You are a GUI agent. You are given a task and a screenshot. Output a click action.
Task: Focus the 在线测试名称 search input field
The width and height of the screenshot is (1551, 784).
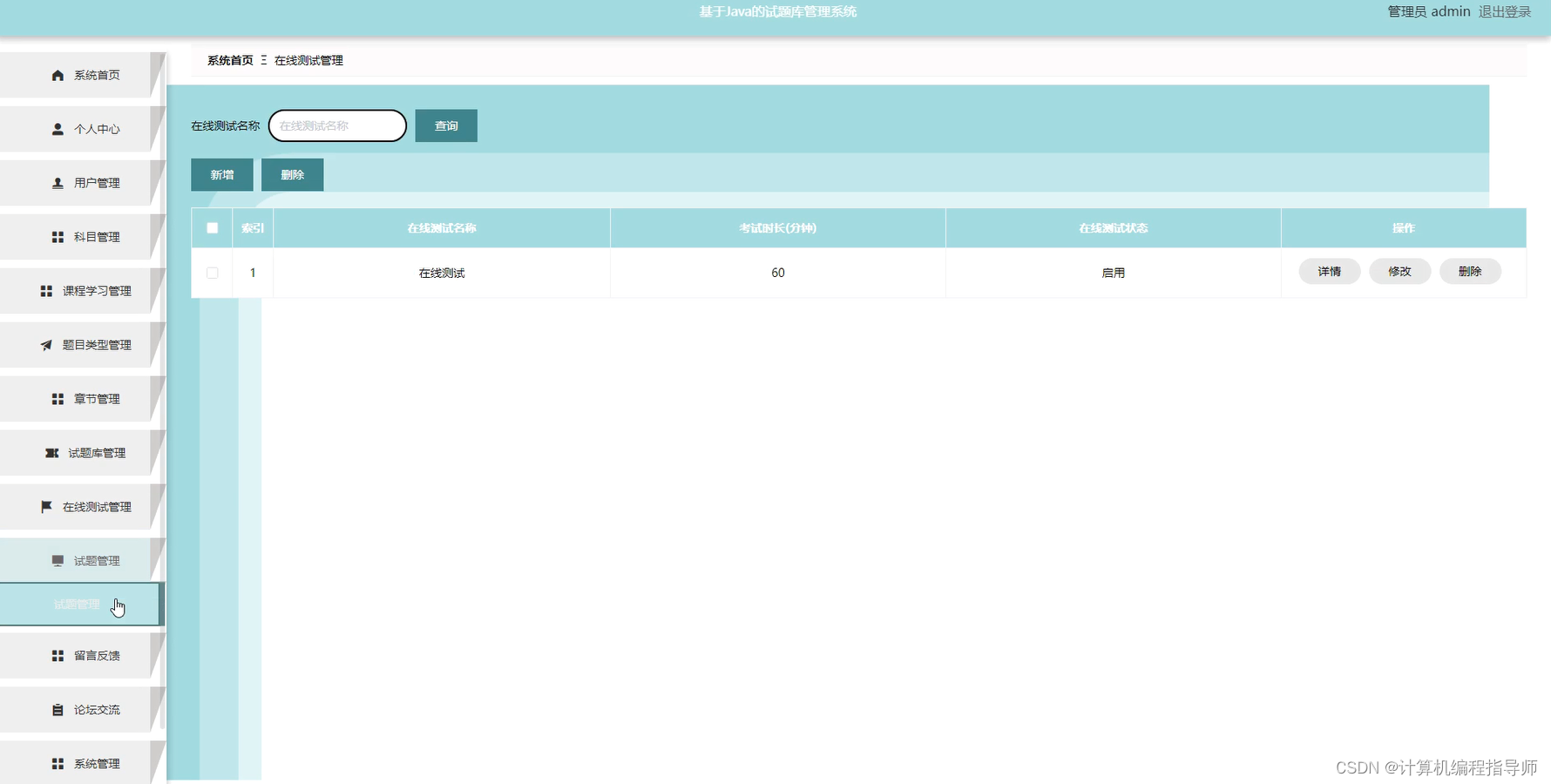(x=338, y=125)
